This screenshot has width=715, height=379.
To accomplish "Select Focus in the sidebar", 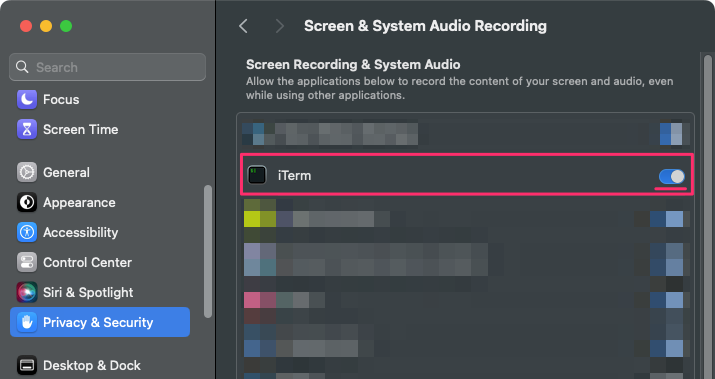I will (61, 99).
